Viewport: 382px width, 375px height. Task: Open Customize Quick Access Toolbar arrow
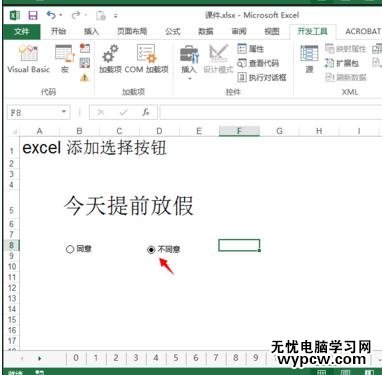point(116,16)
